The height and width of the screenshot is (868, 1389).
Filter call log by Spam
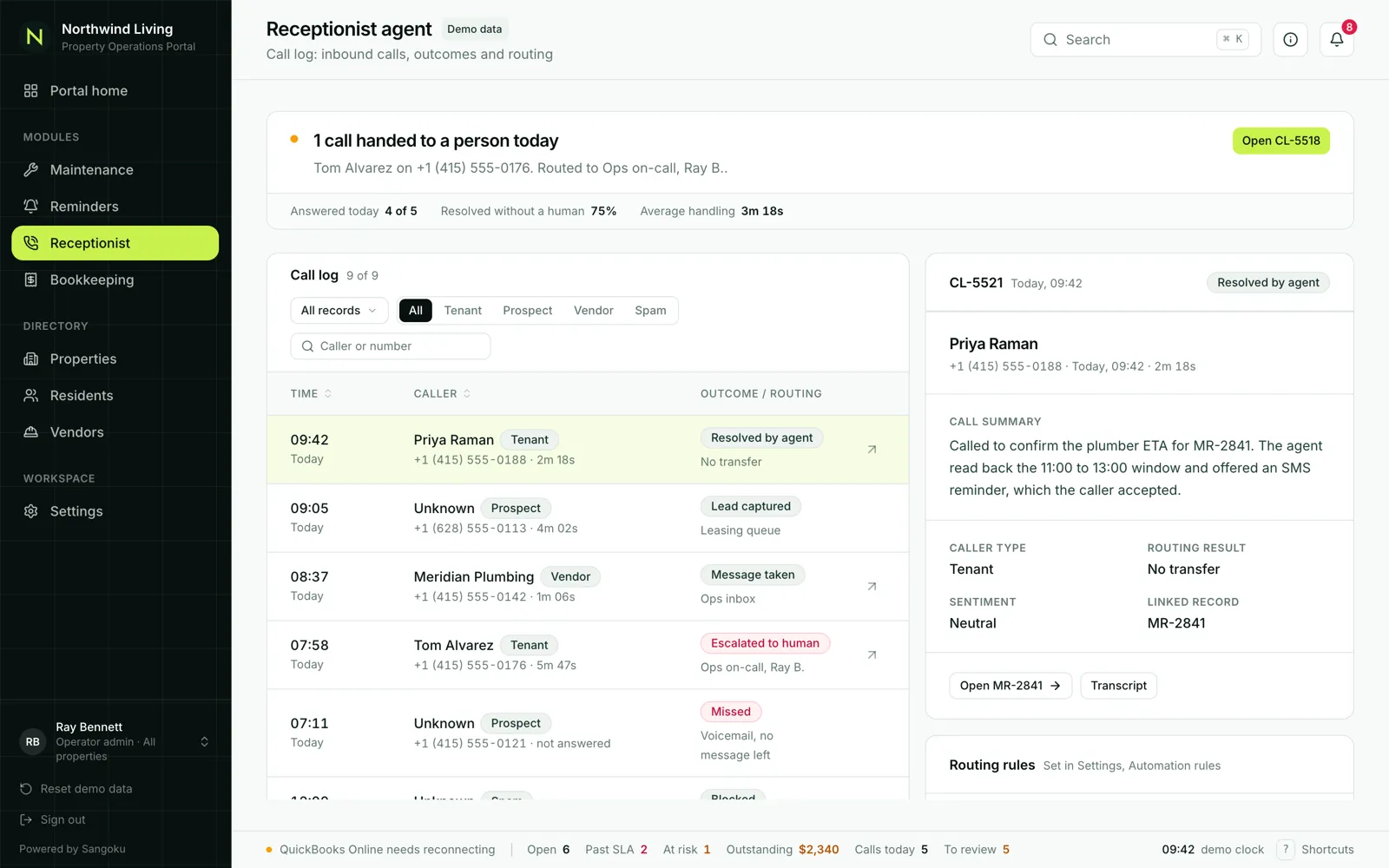click(x=650, y=311)
